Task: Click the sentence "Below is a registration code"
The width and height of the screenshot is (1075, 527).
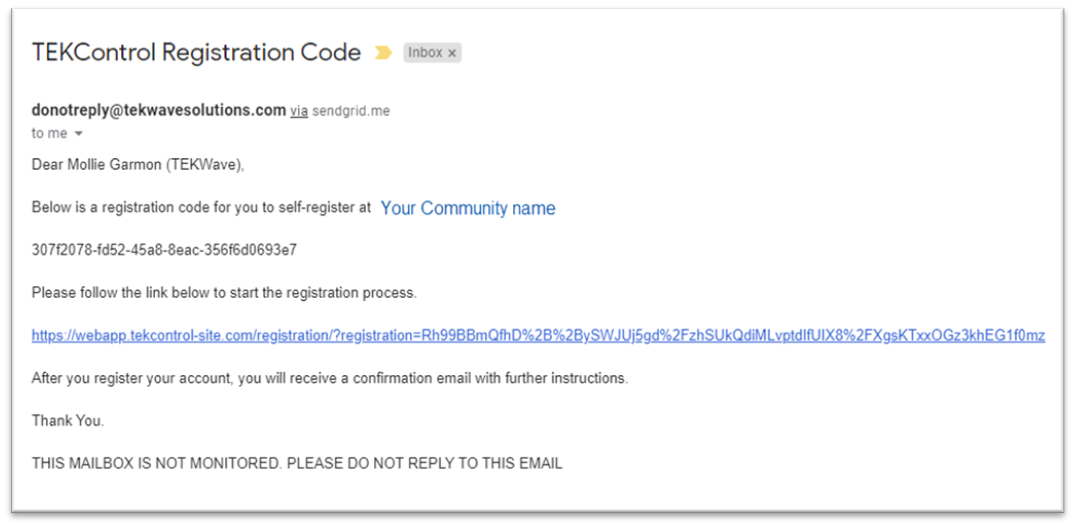Action: click(x=201, y=208)
